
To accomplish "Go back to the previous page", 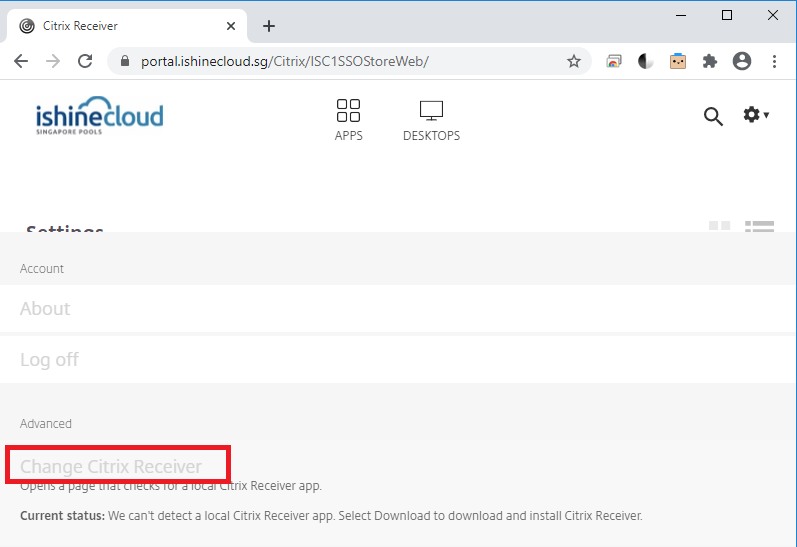I will click(21, 62).
